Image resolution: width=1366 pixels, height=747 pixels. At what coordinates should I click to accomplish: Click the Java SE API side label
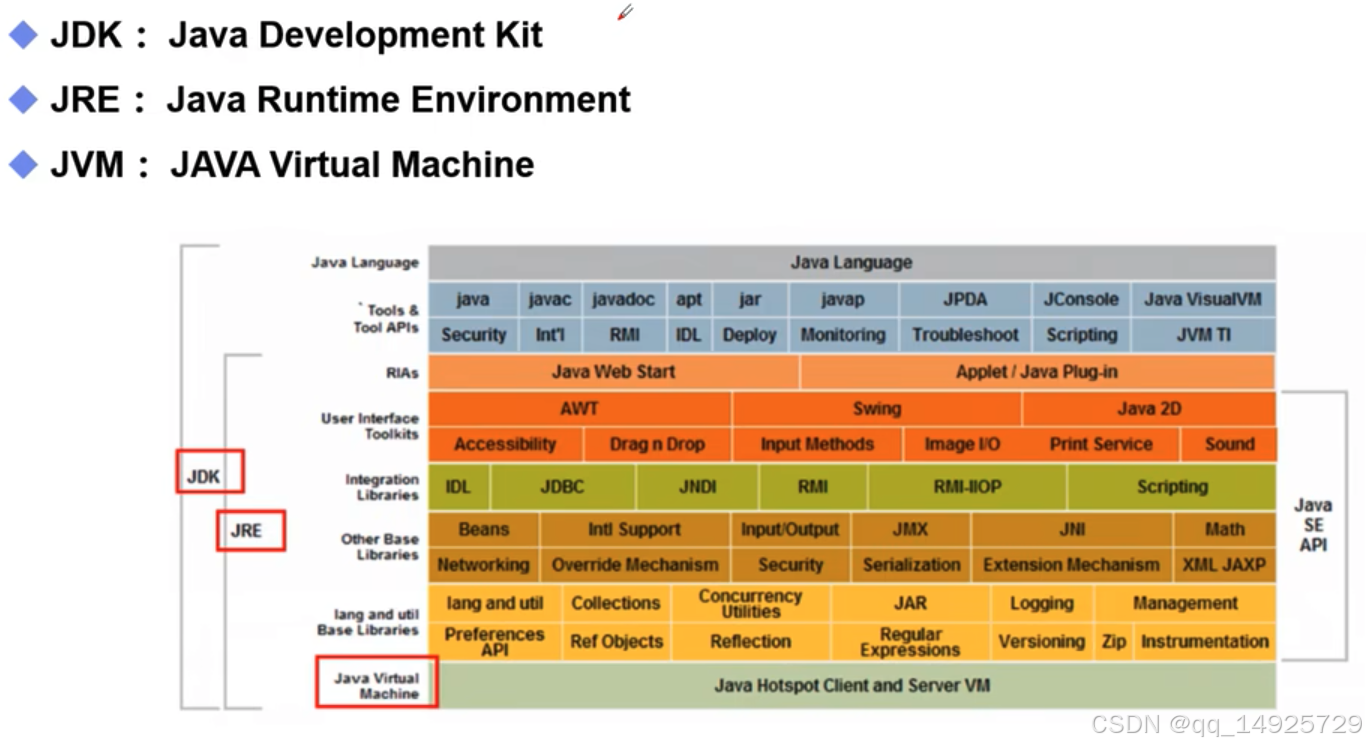[1314, 524]
